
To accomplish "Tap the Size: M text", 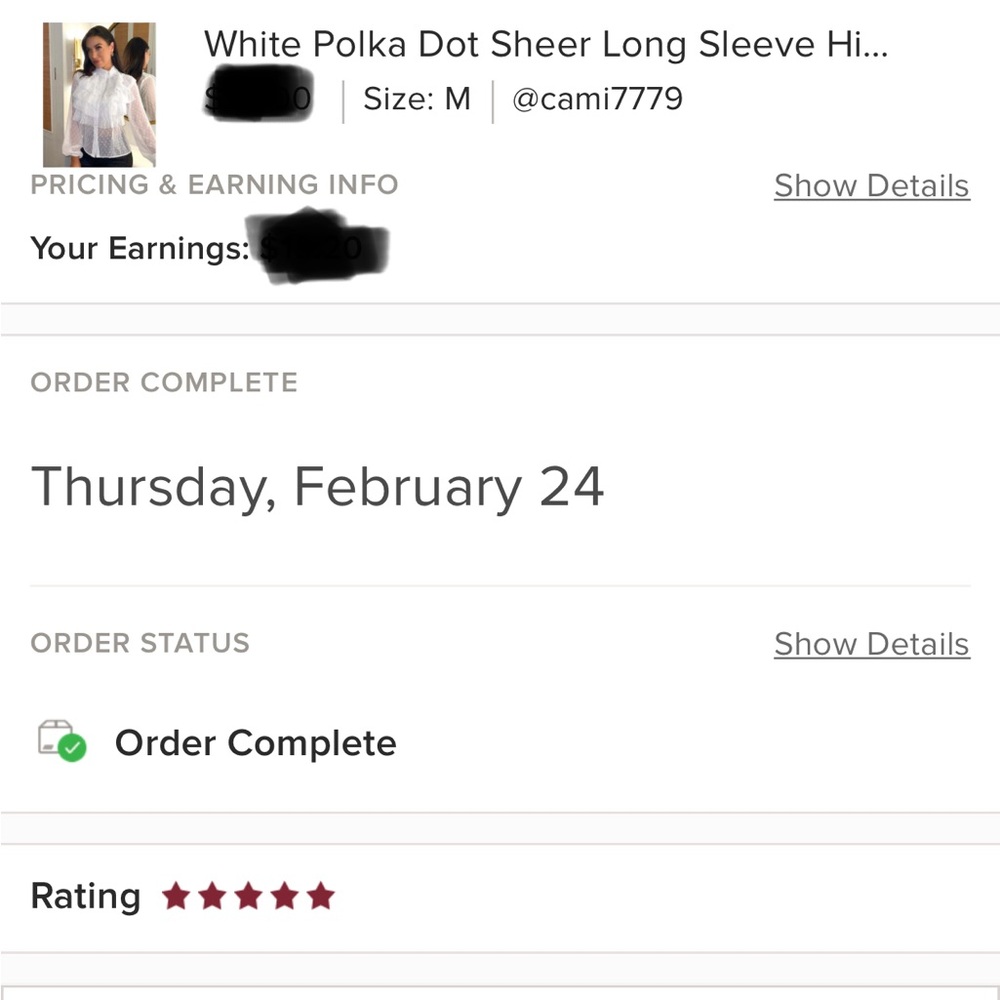I will [x=417, y=99].
